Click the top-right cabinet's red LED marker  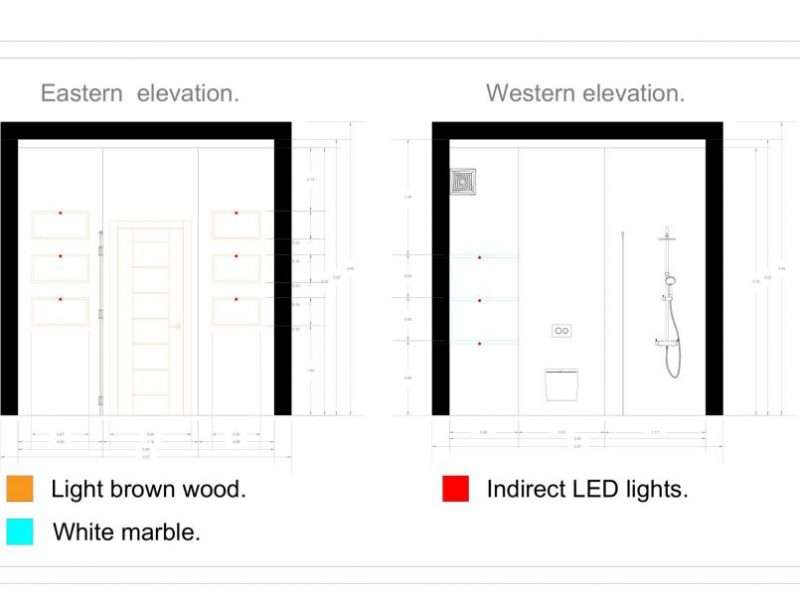point(236,213)
